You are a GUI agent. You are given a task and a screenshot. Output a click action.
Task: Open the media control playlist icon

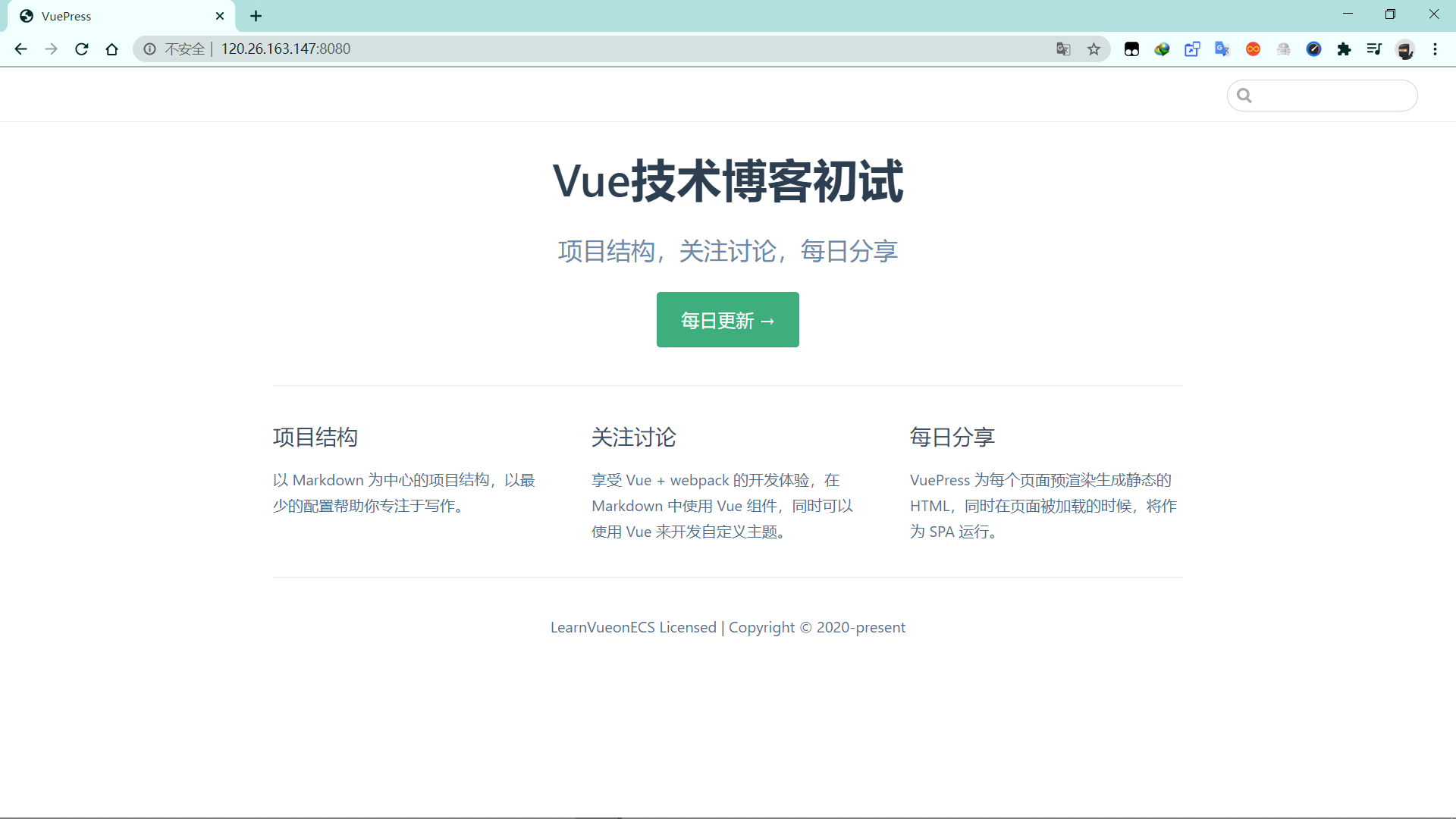pyautogui.click(x=1374, y=49)
